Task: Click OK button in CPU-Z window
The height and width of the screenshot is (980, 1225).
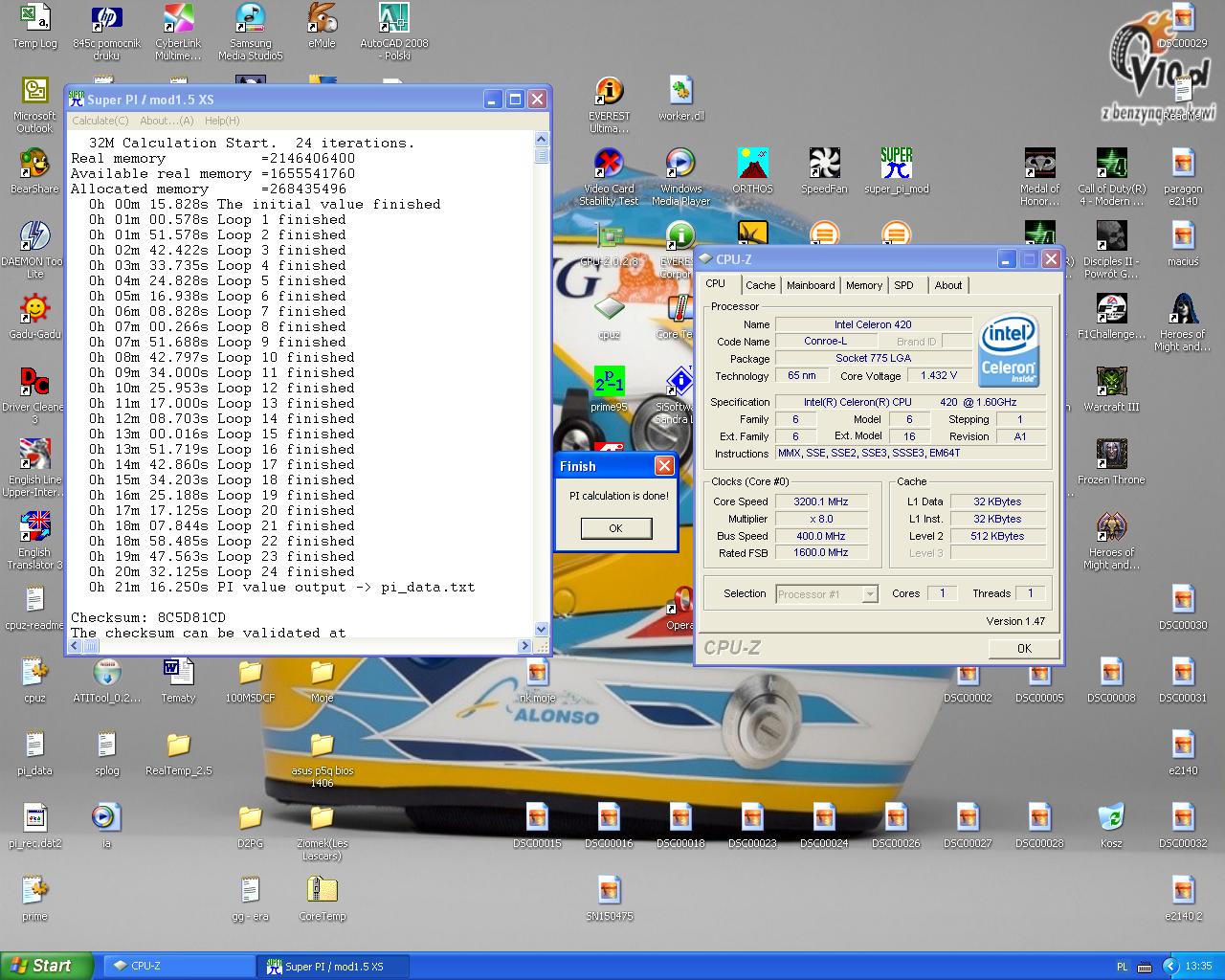Action: [1024, 648]
